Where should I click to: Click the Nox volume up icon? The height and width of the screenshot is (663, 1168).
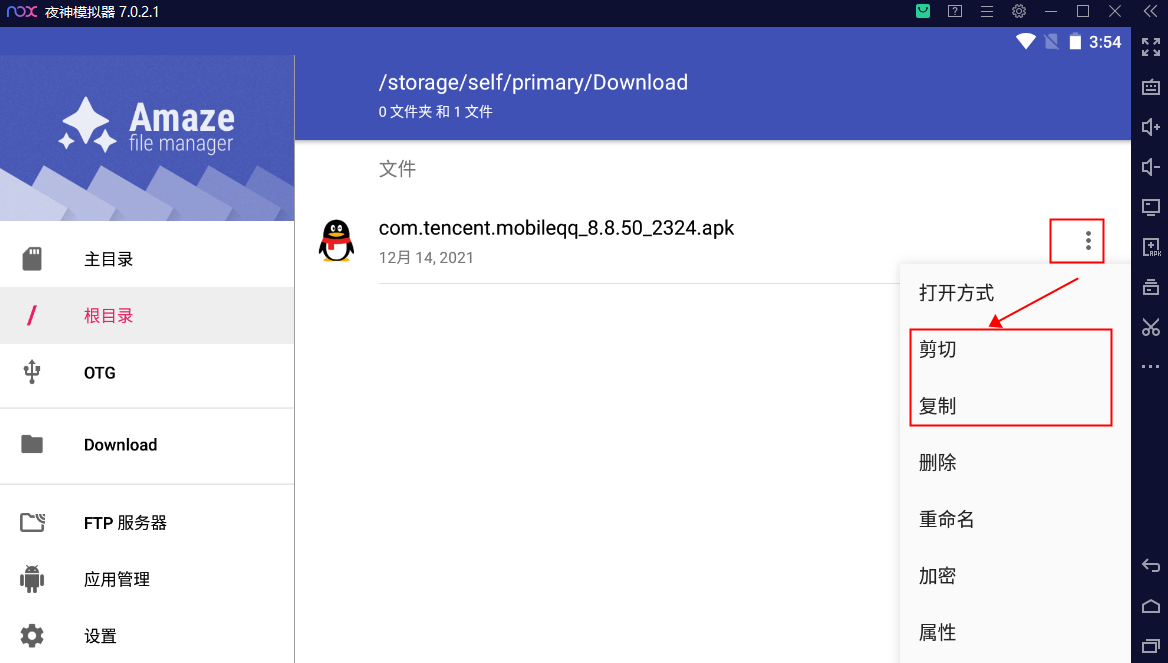click(x=1150, y=127)
